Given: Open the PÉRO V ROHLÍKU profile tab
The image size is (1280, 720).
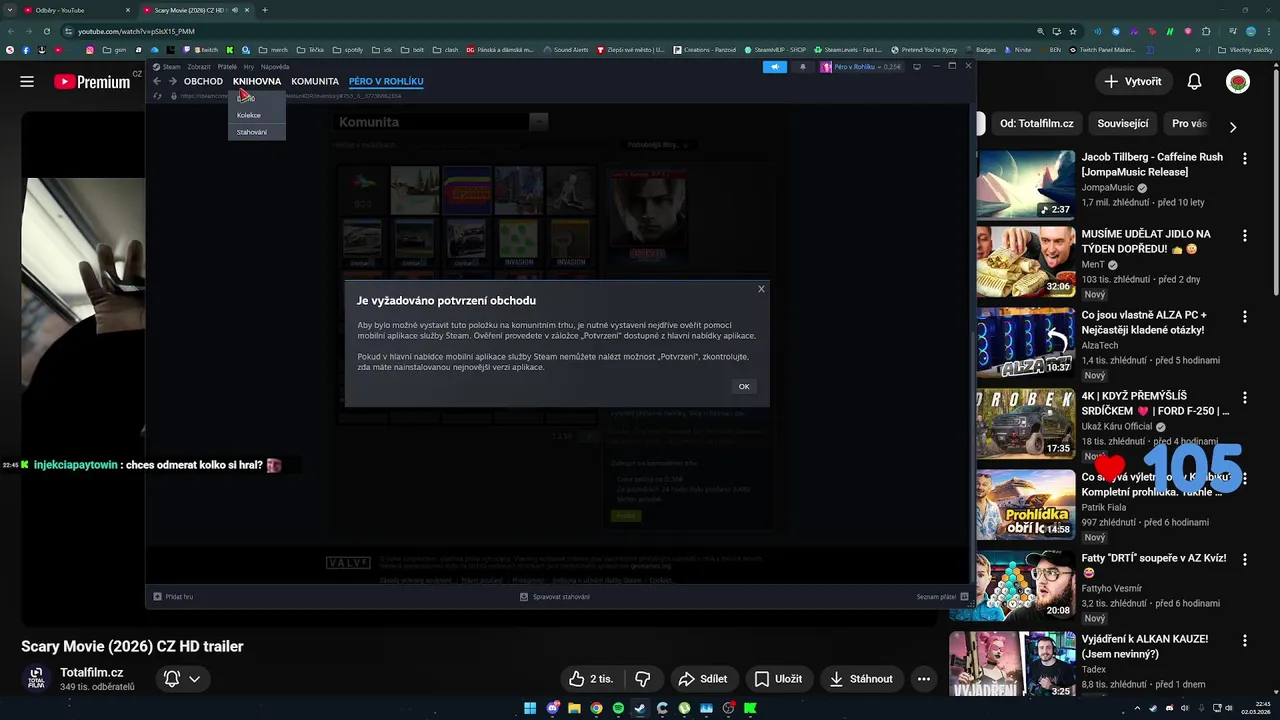Looking at the screenshot, I should click(386, 81).
